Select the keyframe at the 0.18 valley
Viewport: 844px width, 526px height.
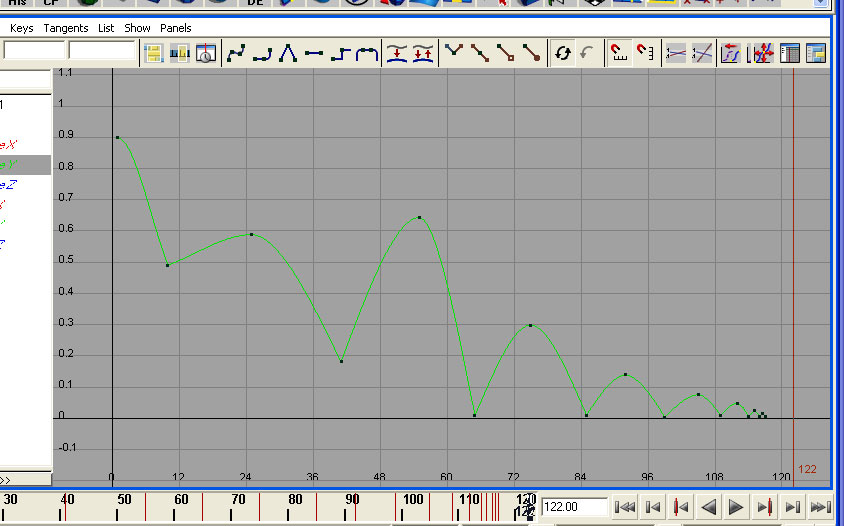[341, 361]
